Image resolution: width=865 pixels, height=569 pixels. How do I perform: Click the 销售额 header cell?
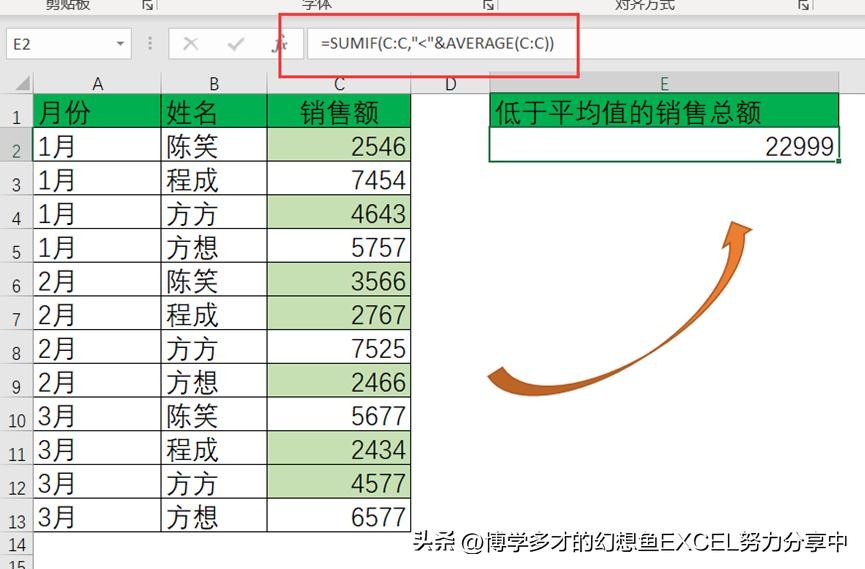coord(339,112)
